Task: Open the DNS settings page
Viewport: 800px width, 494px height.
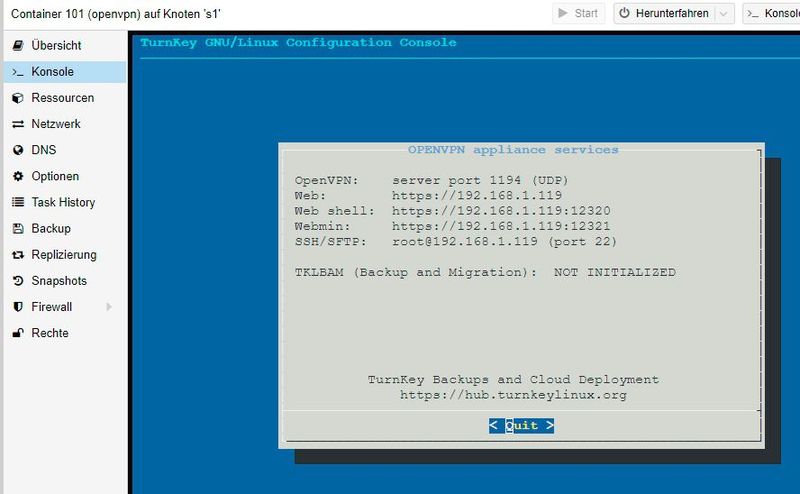Action: 65,150
